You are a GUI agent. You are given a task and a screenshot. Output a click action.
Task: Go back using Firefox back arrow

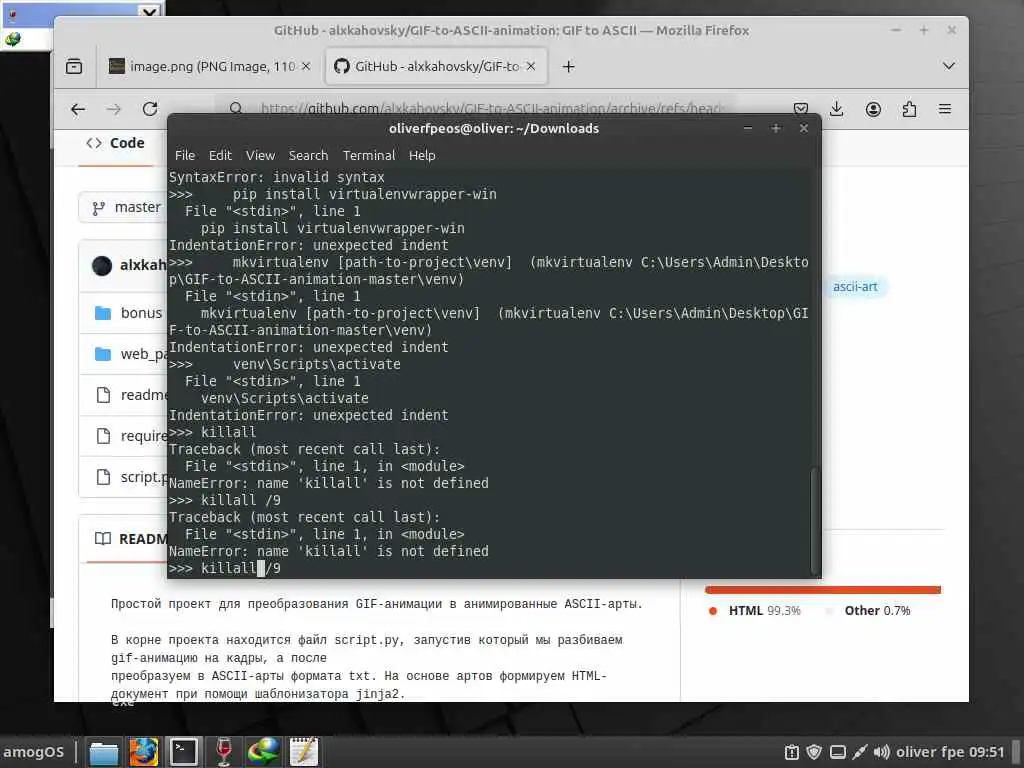pos(78,109)
